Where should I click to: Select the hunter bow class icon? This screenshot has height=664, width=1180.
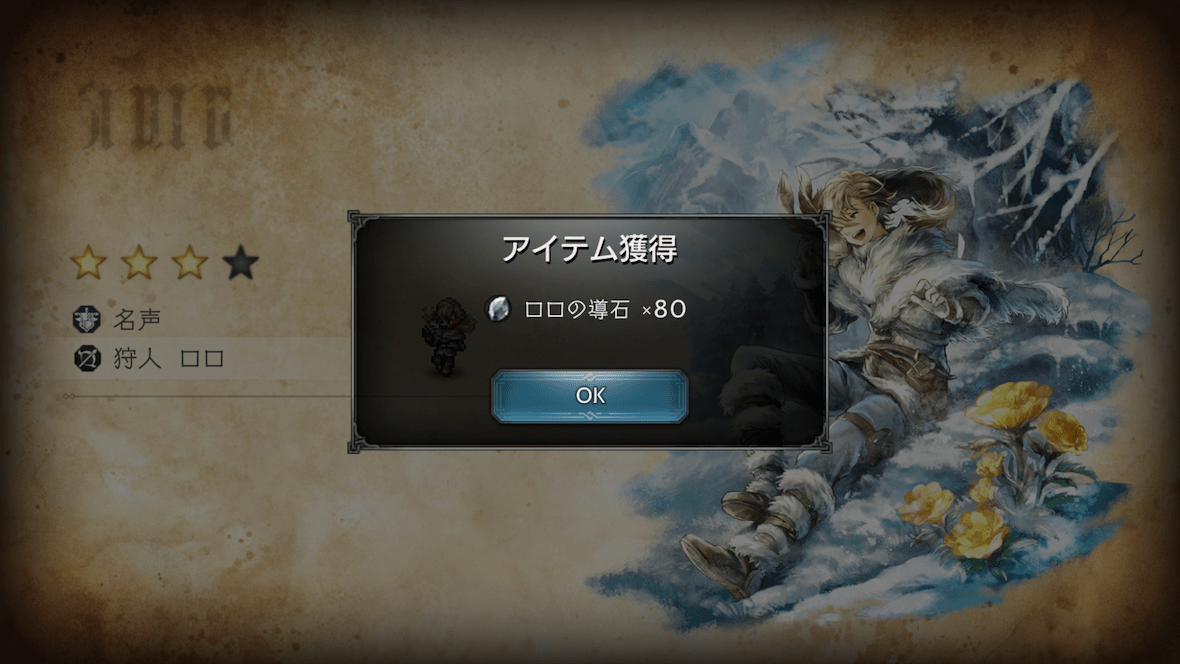coord(87,358)
